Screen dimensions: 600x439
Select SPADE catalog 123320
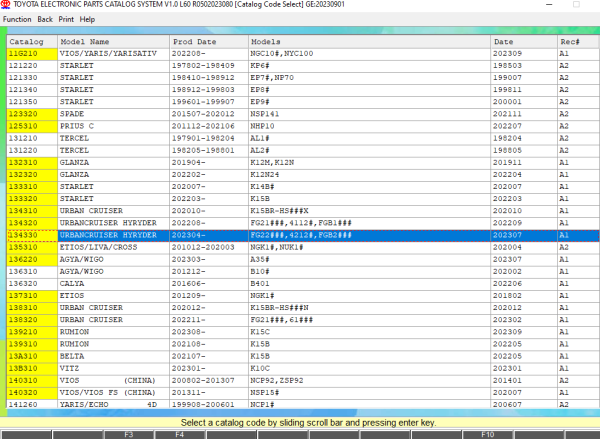click(x=32, y=114)
